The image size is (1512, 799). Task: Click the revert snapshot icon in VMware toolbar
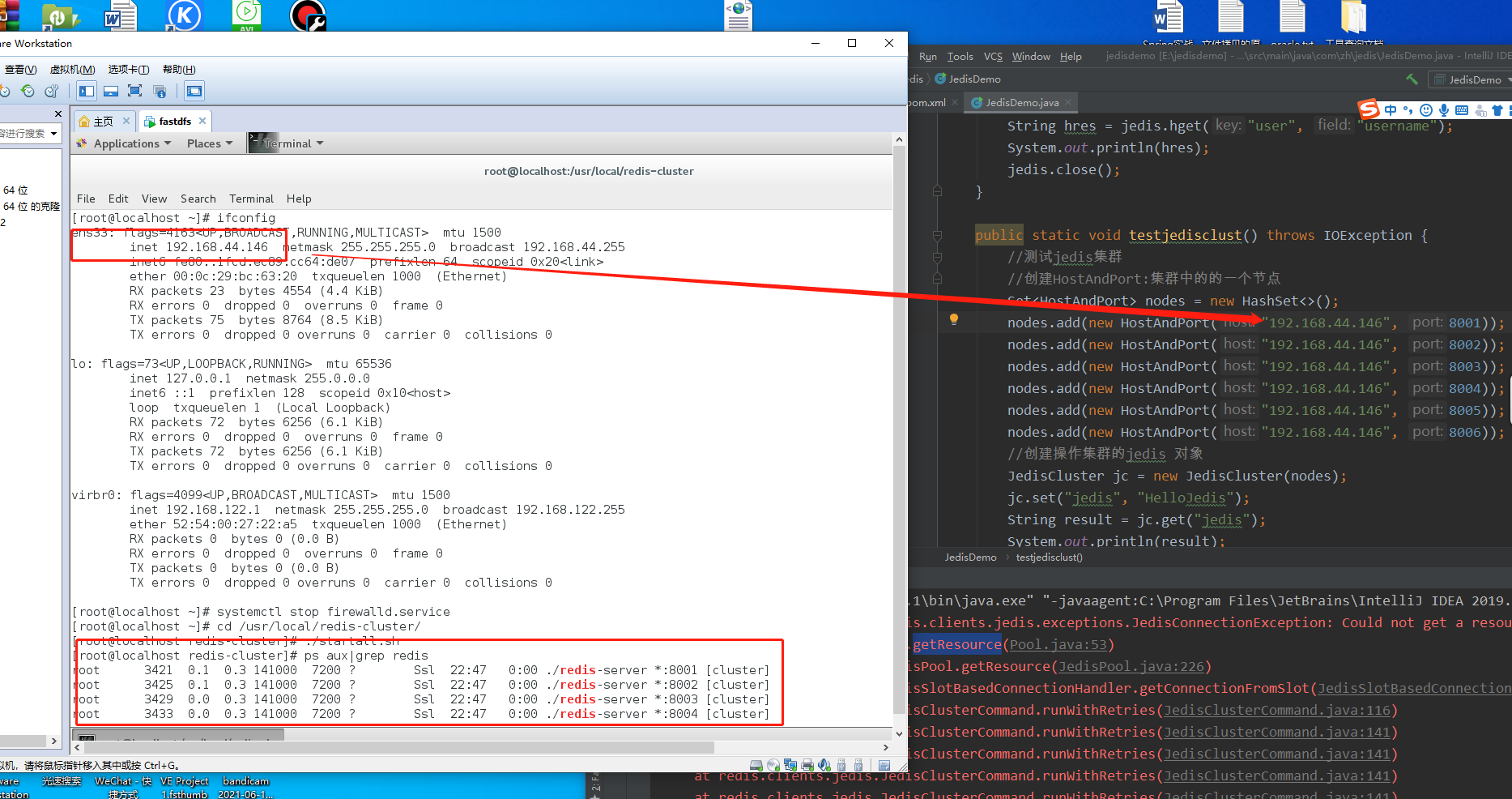(x=28, y=91)
